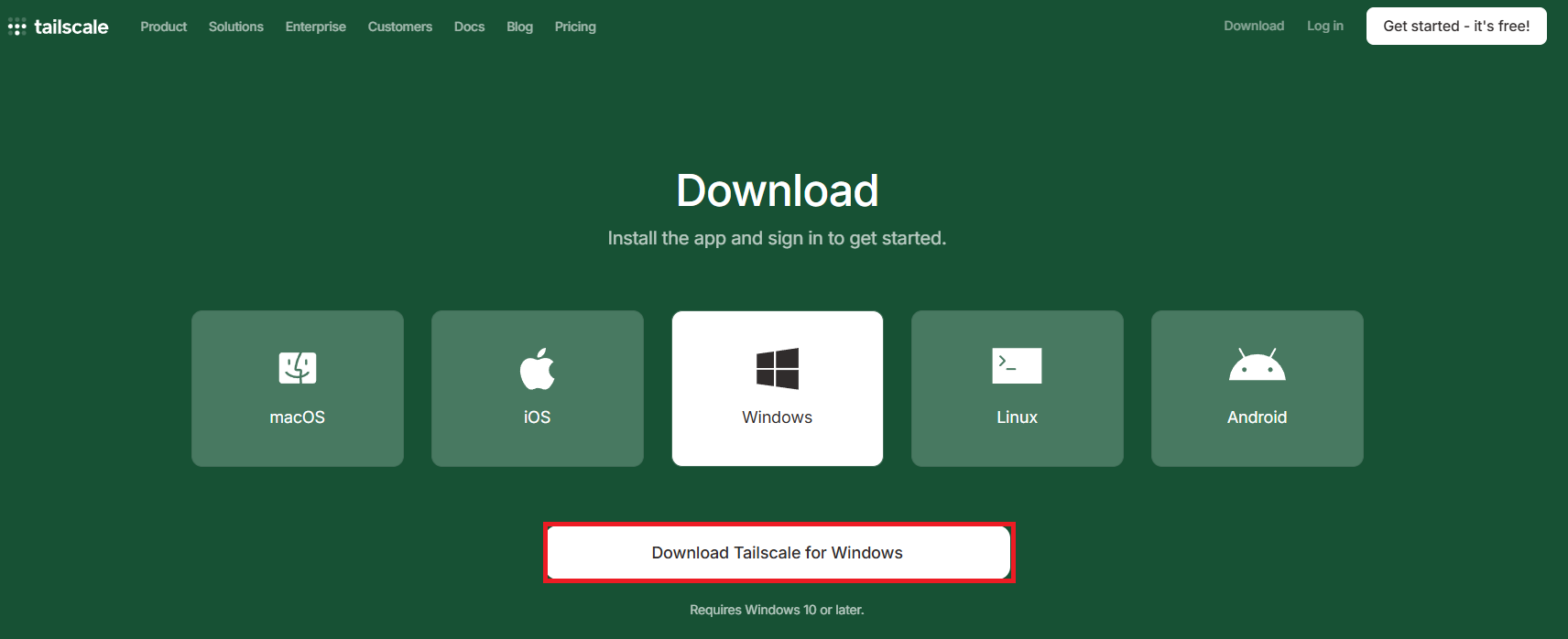Visit the Blog page
Image resolution: width=1568 pixels, height=639 pixels.
coord(520,27)
